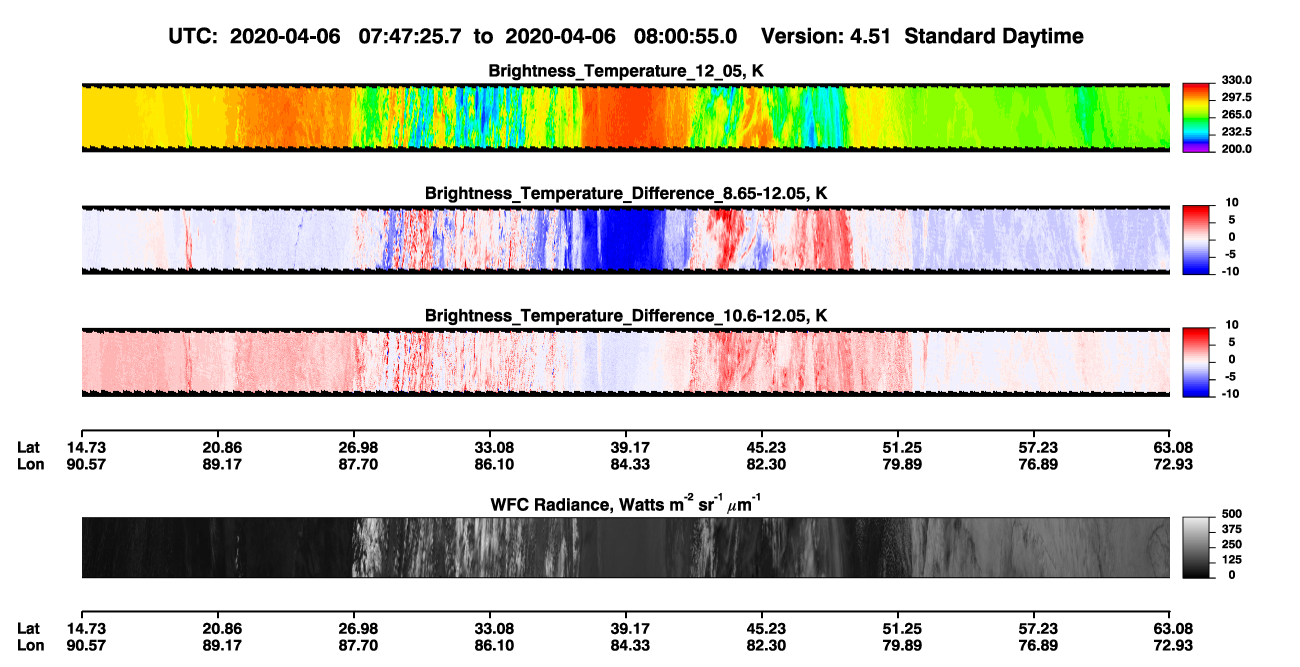This screenshot has height=667, width=1300.
Task: Click the 'Lon' label on the axis above WFC Radiance
Action: [30, 464]
